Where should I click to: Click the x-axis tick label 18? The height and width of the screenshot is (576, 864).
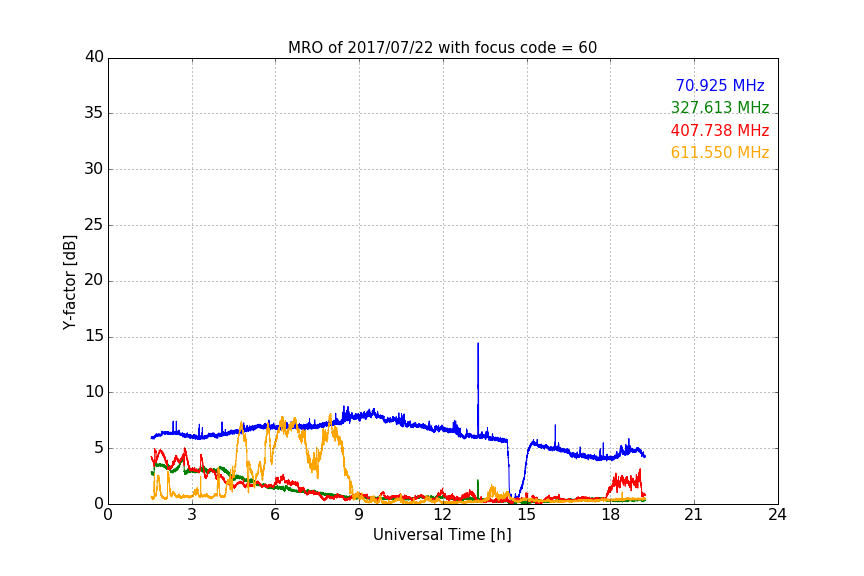(611, 515)
